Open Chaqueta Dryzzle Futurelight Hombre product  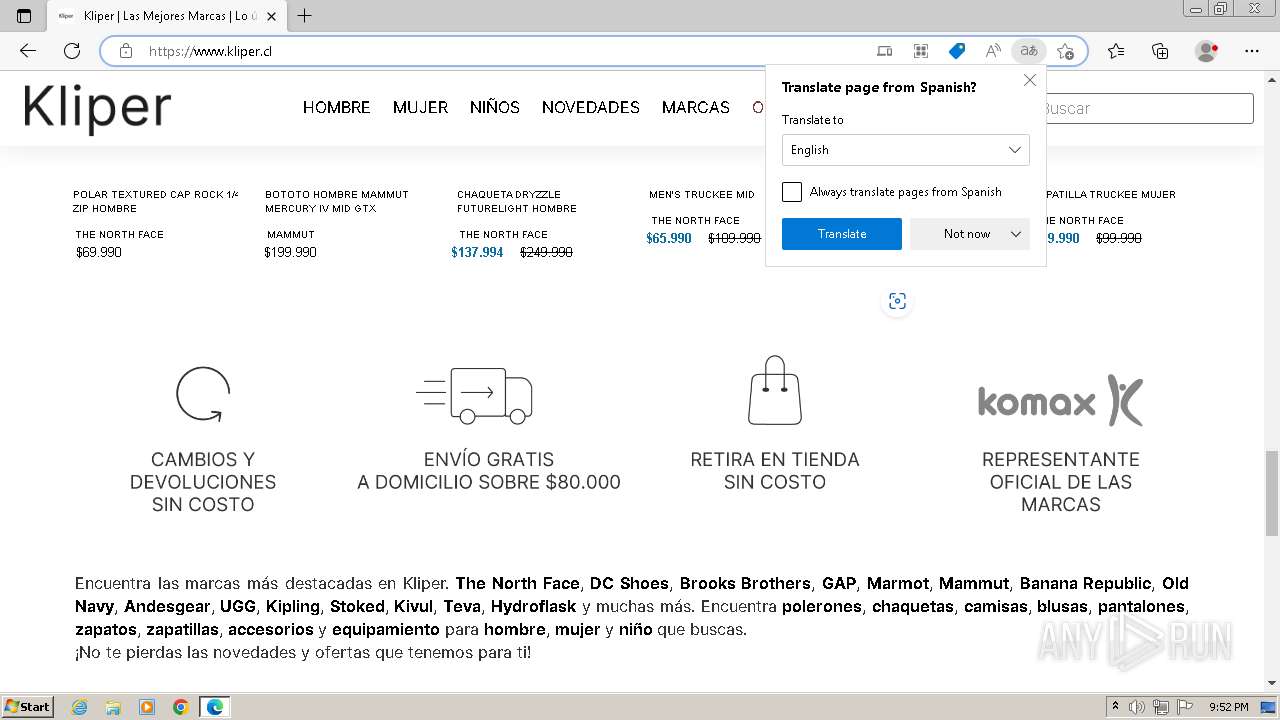(x=517, y=201)
